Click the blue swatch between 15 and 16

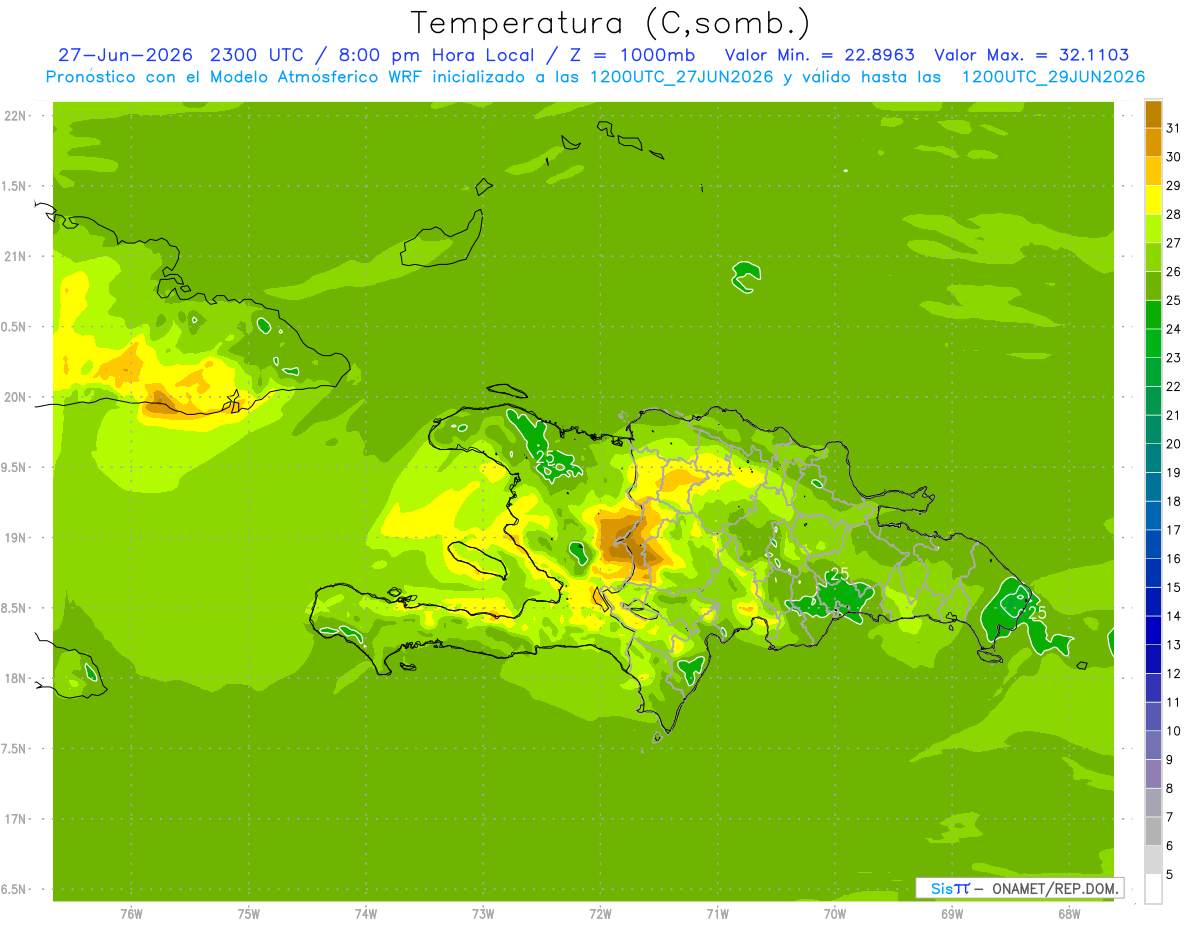pyautogui.click(x=1153, y=573)
